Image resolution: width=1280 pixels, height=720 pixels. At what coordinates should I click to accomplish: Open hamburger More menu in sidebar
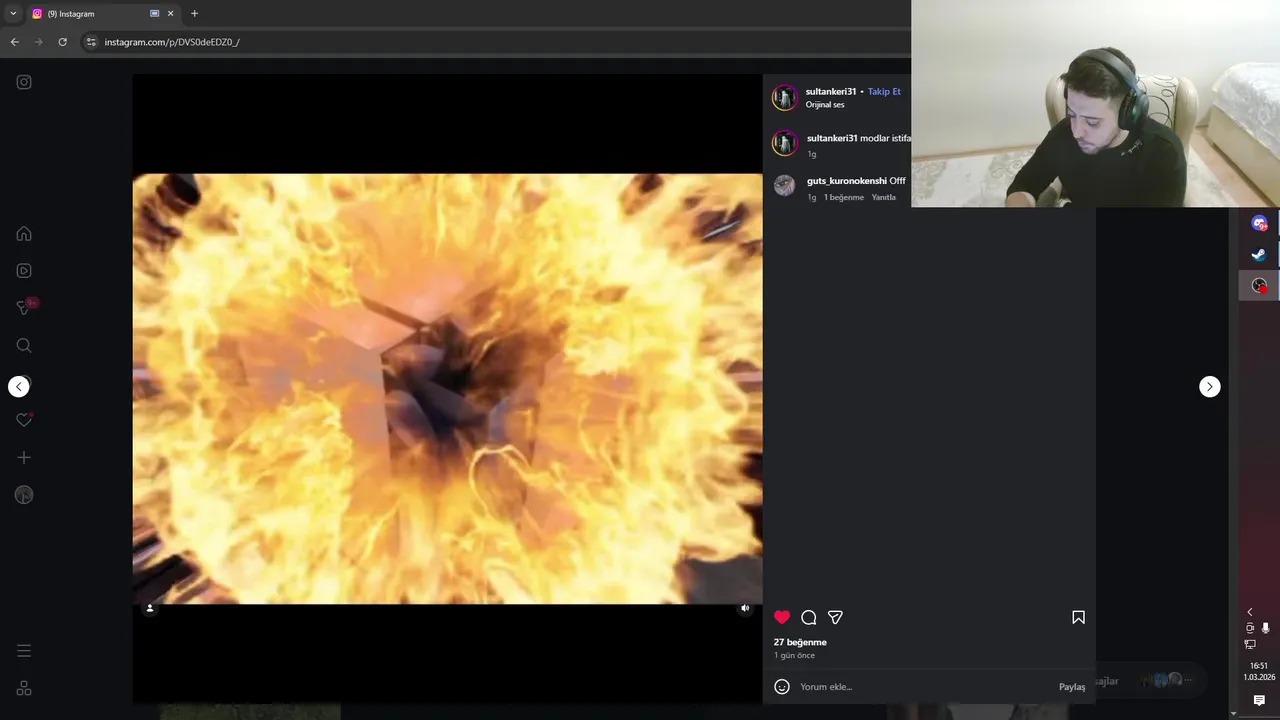pos(24,651)
